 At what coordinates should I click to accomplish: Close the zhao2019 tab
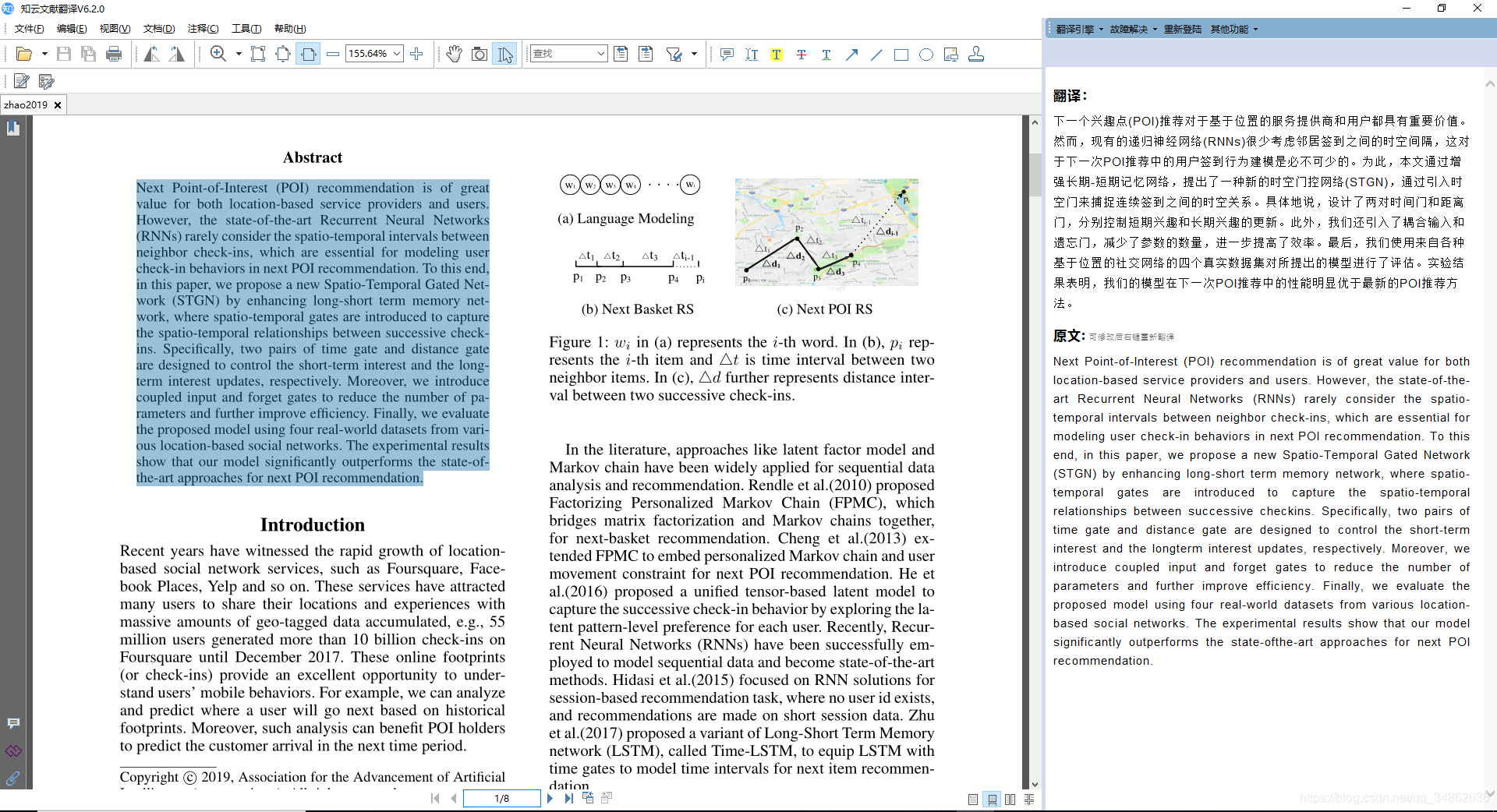58,104
